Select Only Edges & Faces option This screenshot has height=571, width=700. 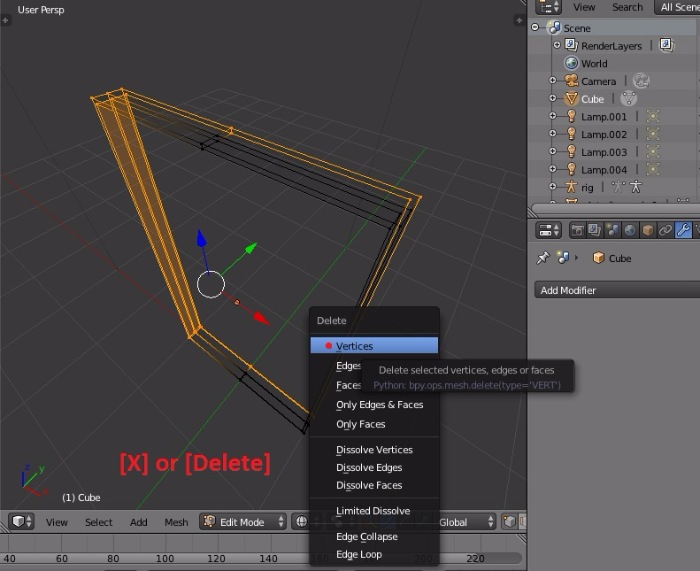(379, 405)
